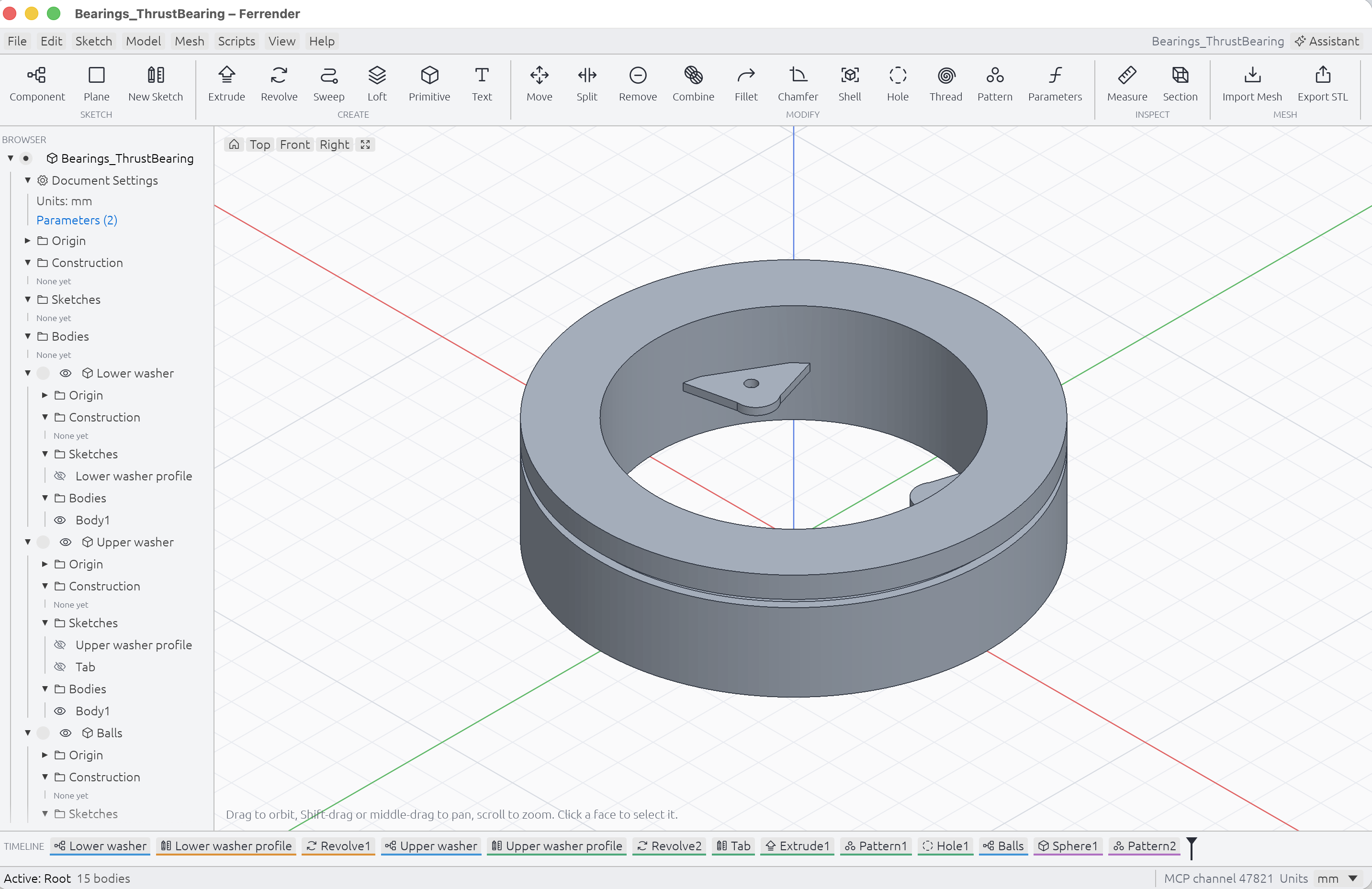Screen dimensions: 1372x889
Task: Open the Primitive tool
Action: (429, 84)
